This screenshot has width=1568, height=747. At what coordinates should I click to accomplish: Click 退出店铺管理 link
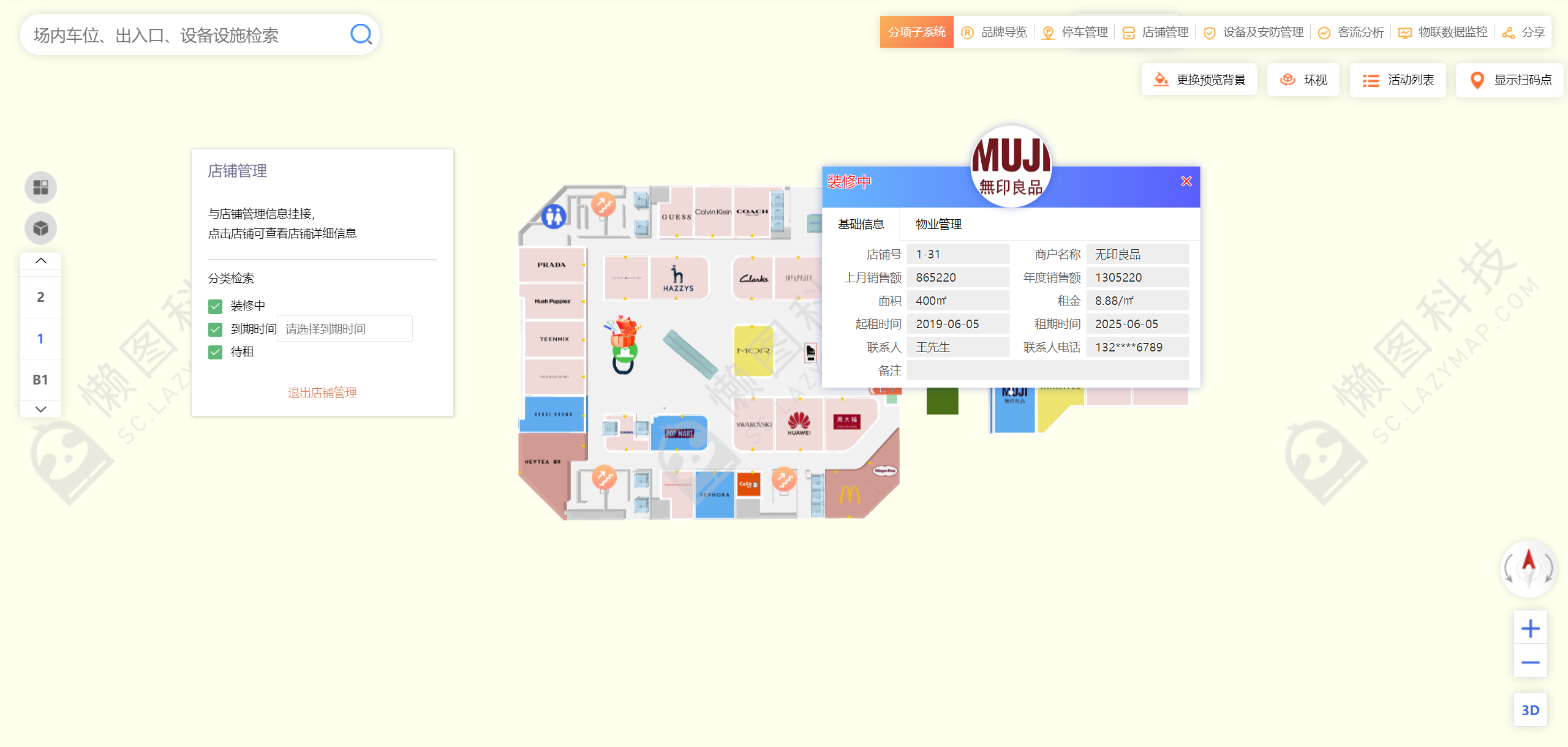(322, 392)
